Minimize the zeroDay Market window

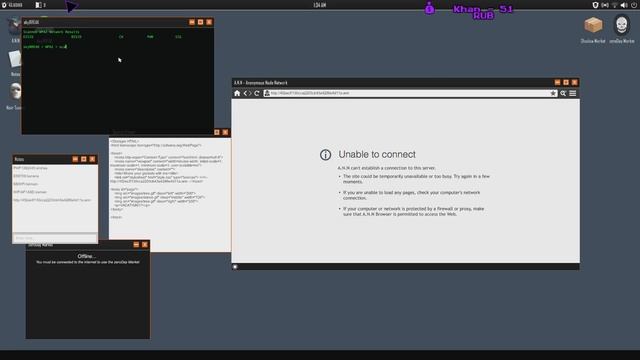coord(136,244)
